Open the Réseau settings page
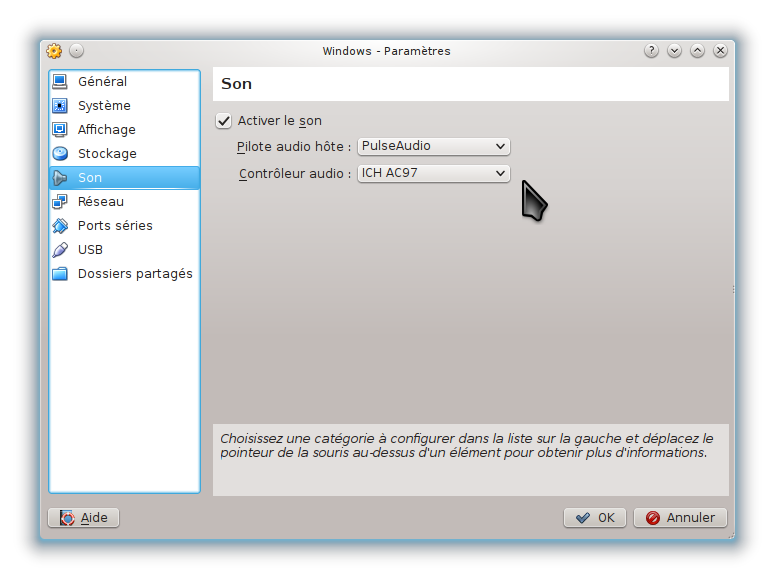The height and width of the screenshot is (579, 775). 125,201
